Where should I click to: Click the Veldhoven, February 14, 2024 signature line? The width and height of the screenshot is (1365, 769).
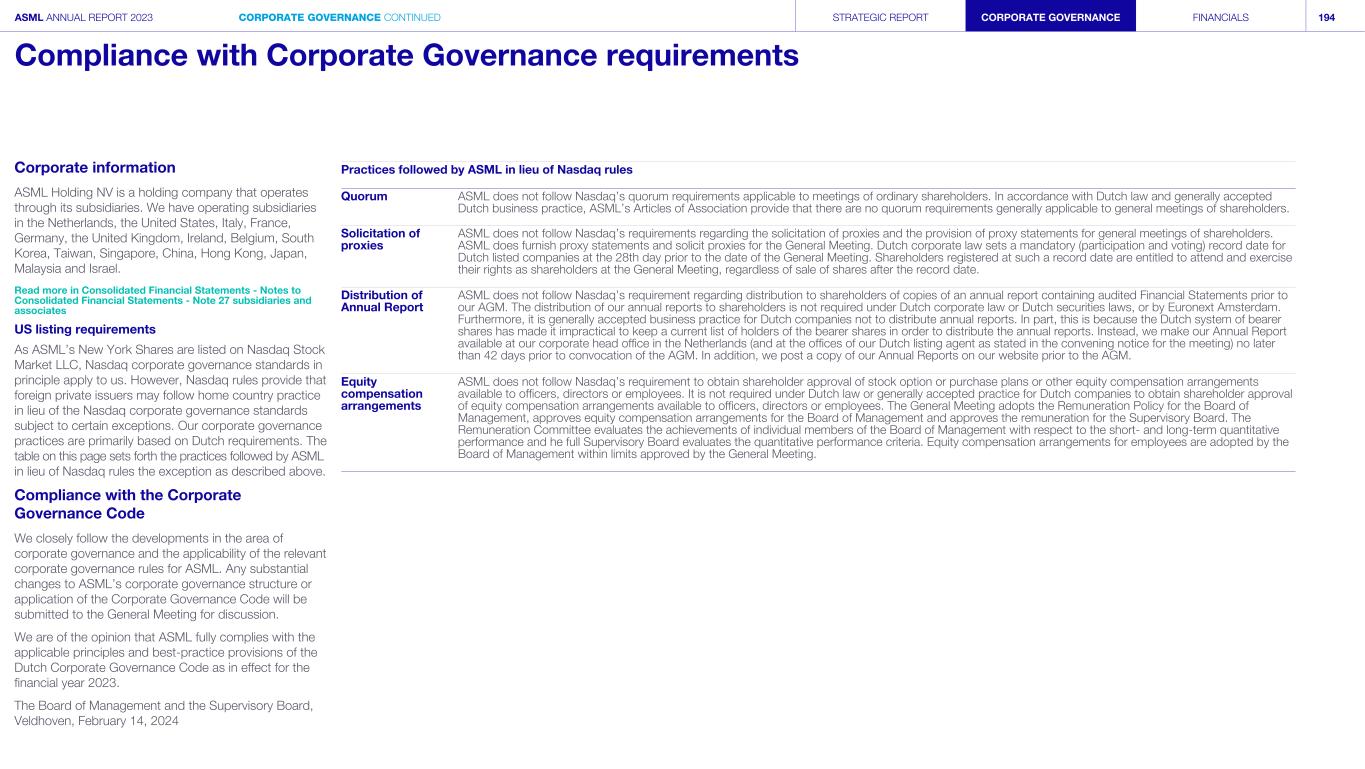pyautogui.click(x=97, y=721)
